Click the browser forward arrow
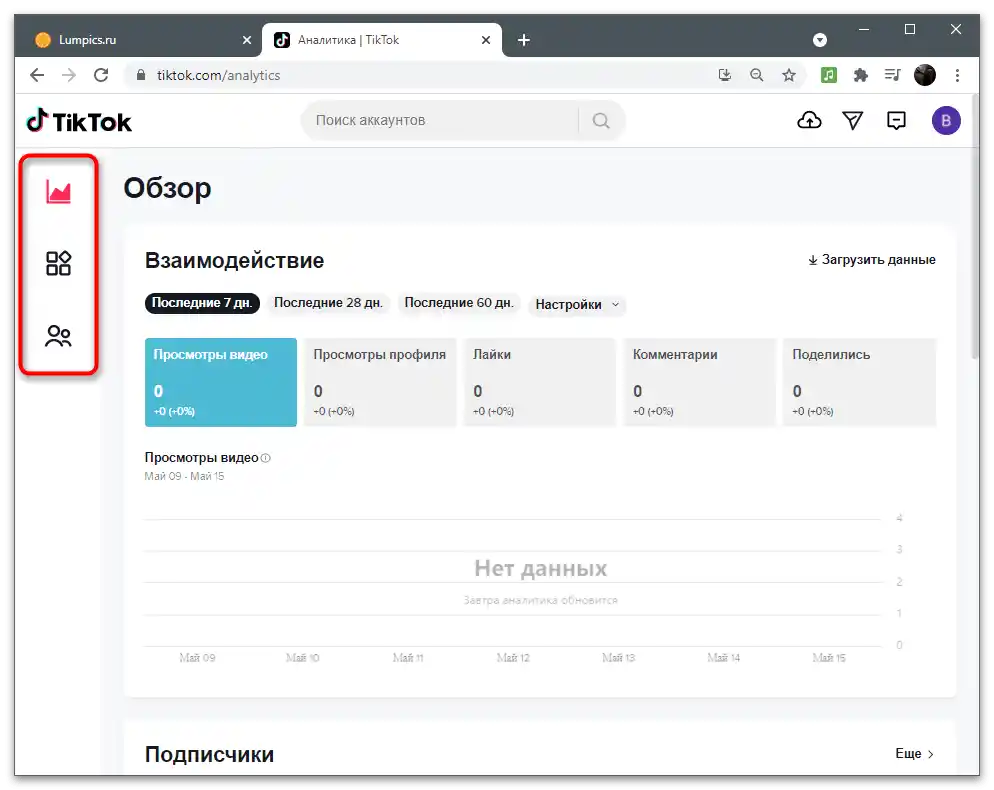Image resolution: width=994 pixels, height=790 pixels. click(x=68, y=75)
